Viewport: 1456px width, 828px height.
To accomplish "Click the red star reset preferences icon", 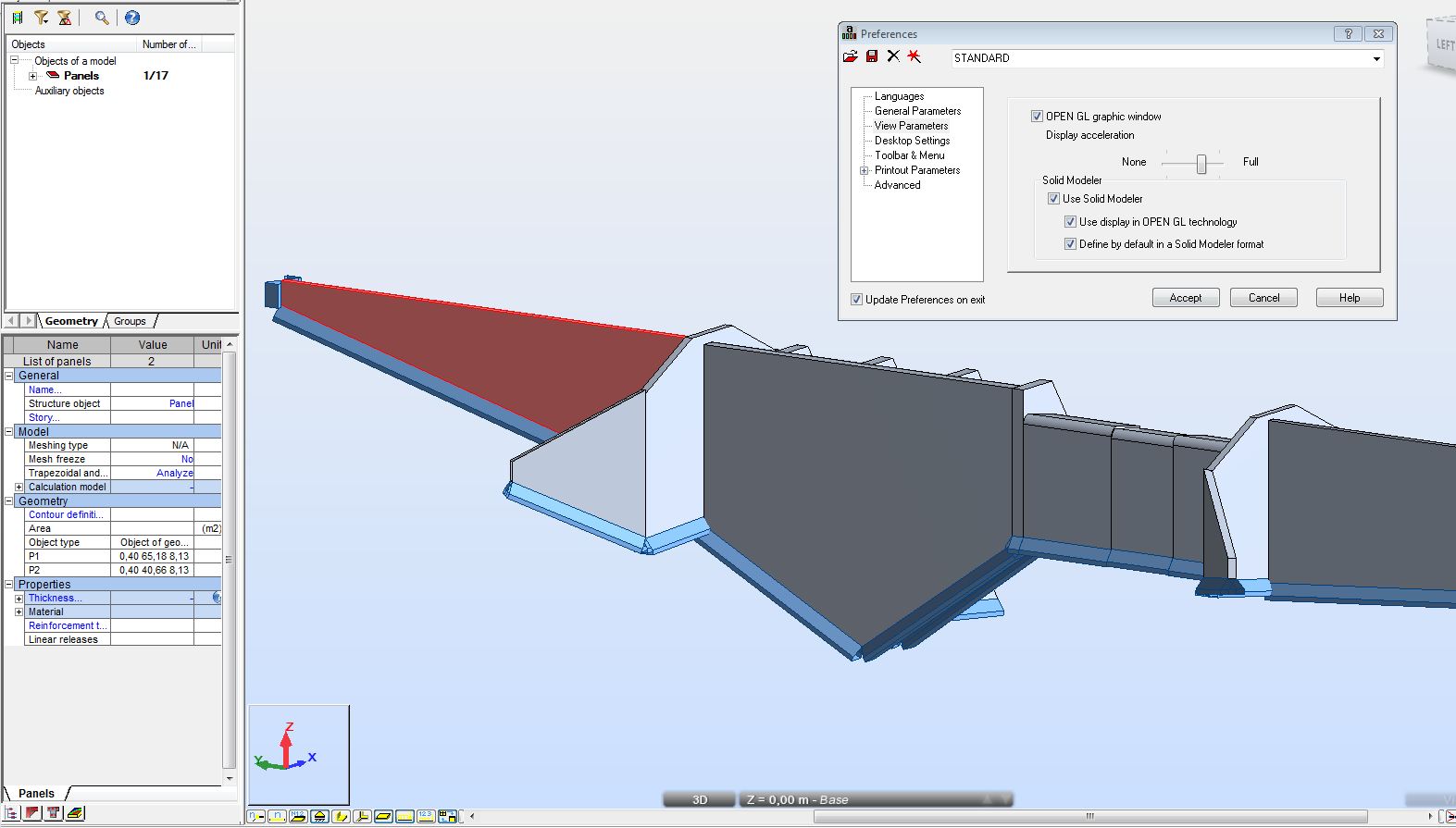I will [915, 56].
